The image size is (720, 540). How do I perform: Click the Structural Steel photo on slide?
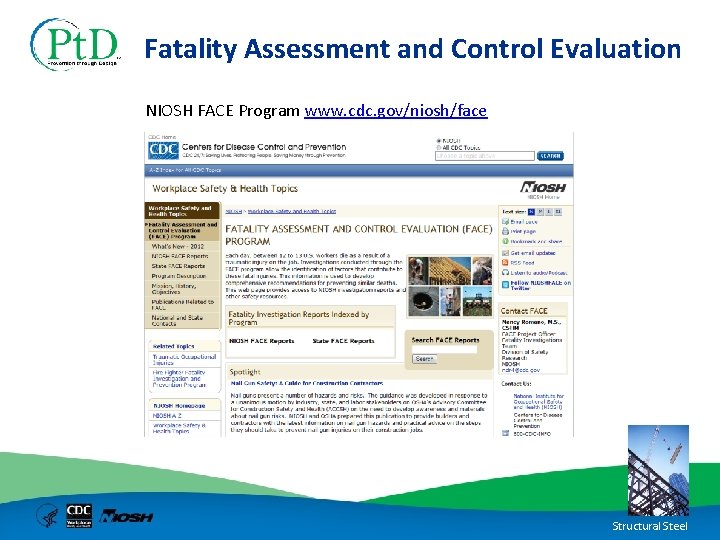[x=658, y=471]
